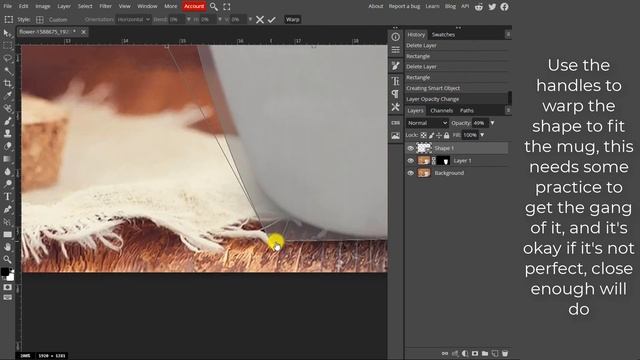
Task: Select the Path Select tool
Action: 7,222
